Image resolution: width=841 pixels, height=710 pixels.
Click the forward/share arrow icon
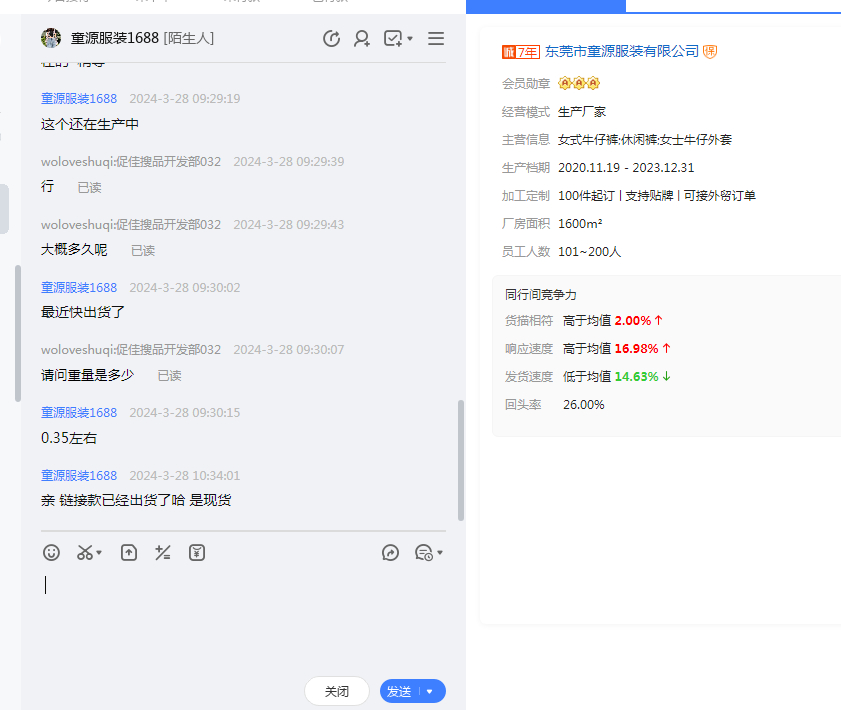[x=391, y=552]
